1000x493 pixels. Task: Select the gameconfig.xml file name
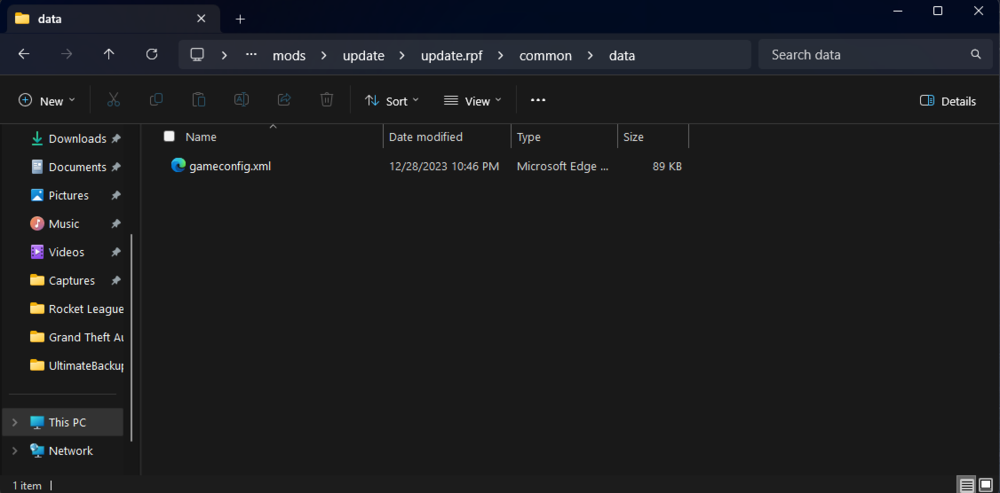point(230,166)
